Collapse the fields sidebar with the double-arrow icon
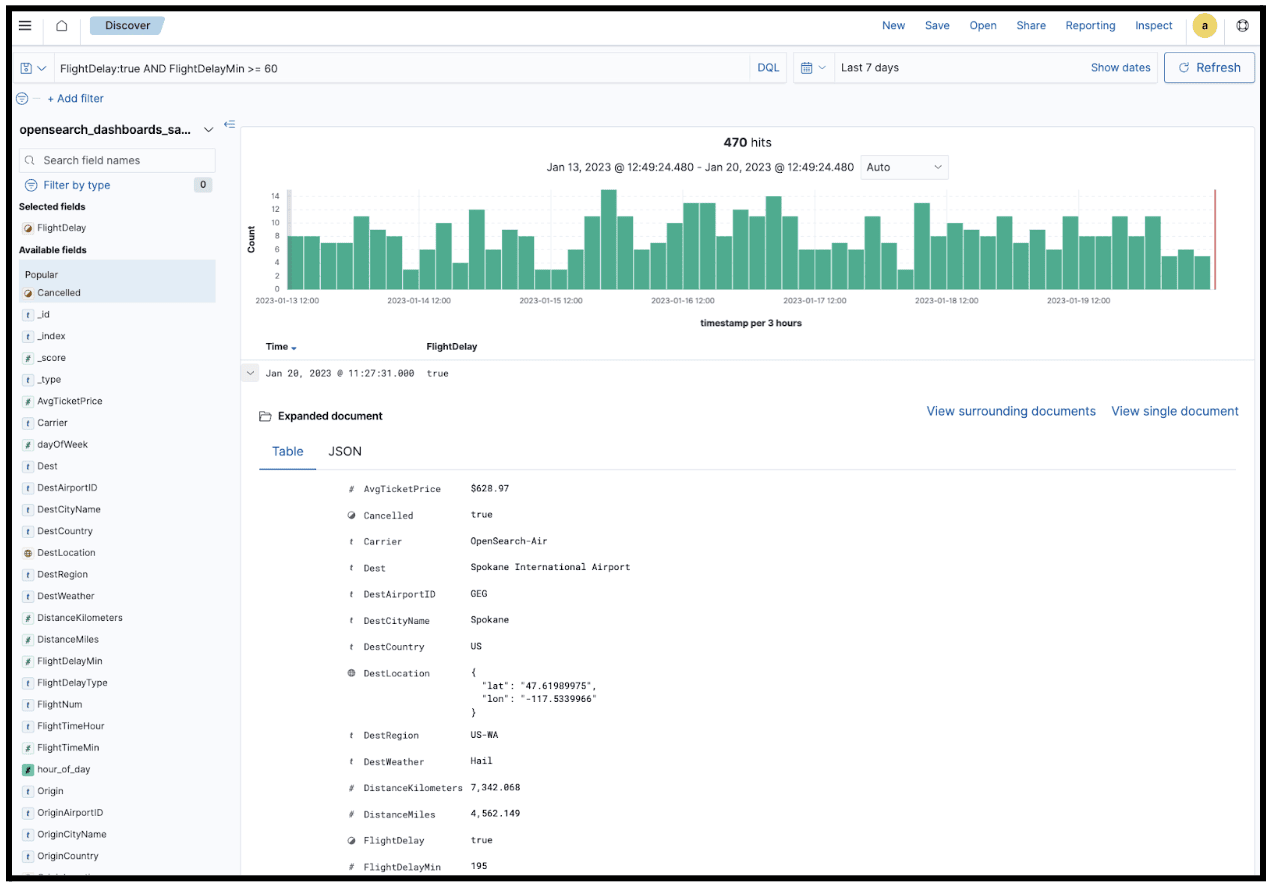This screenshot has height=886, width=1272. pyautogui.click(x=230, y=124)
